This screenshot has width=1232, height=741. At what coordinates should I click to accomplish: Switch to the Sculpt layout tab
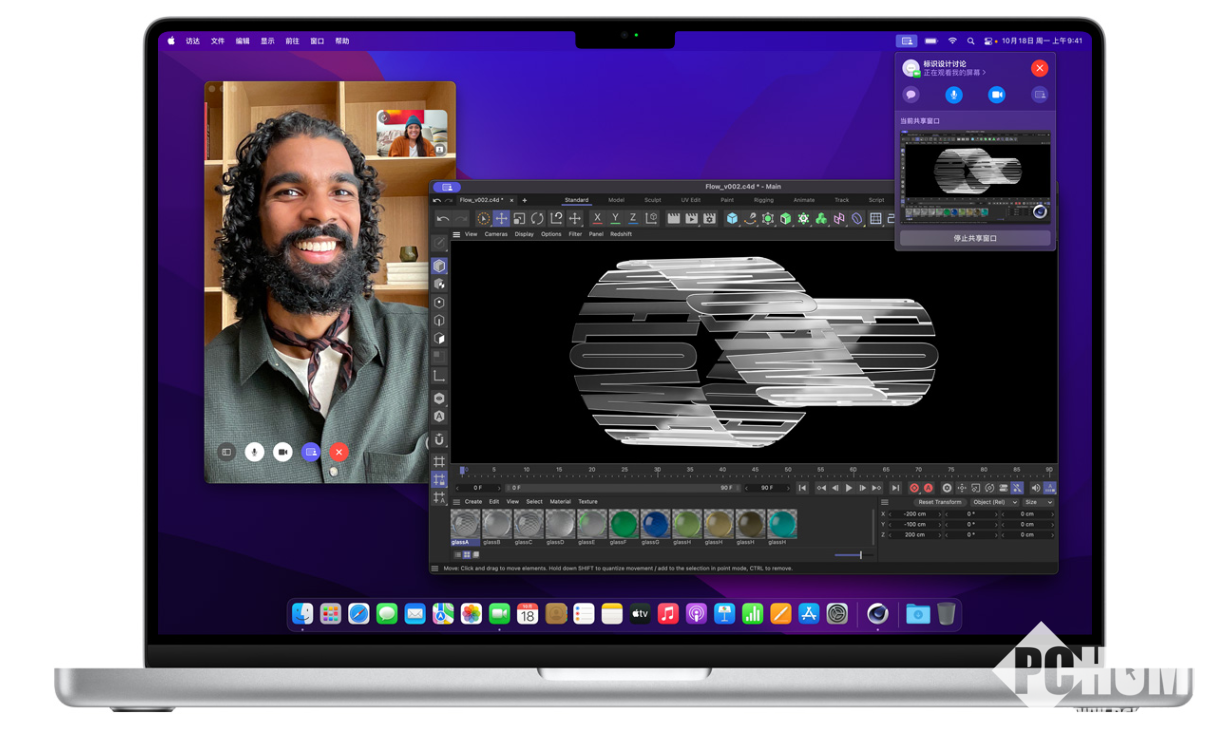[652, 200]
